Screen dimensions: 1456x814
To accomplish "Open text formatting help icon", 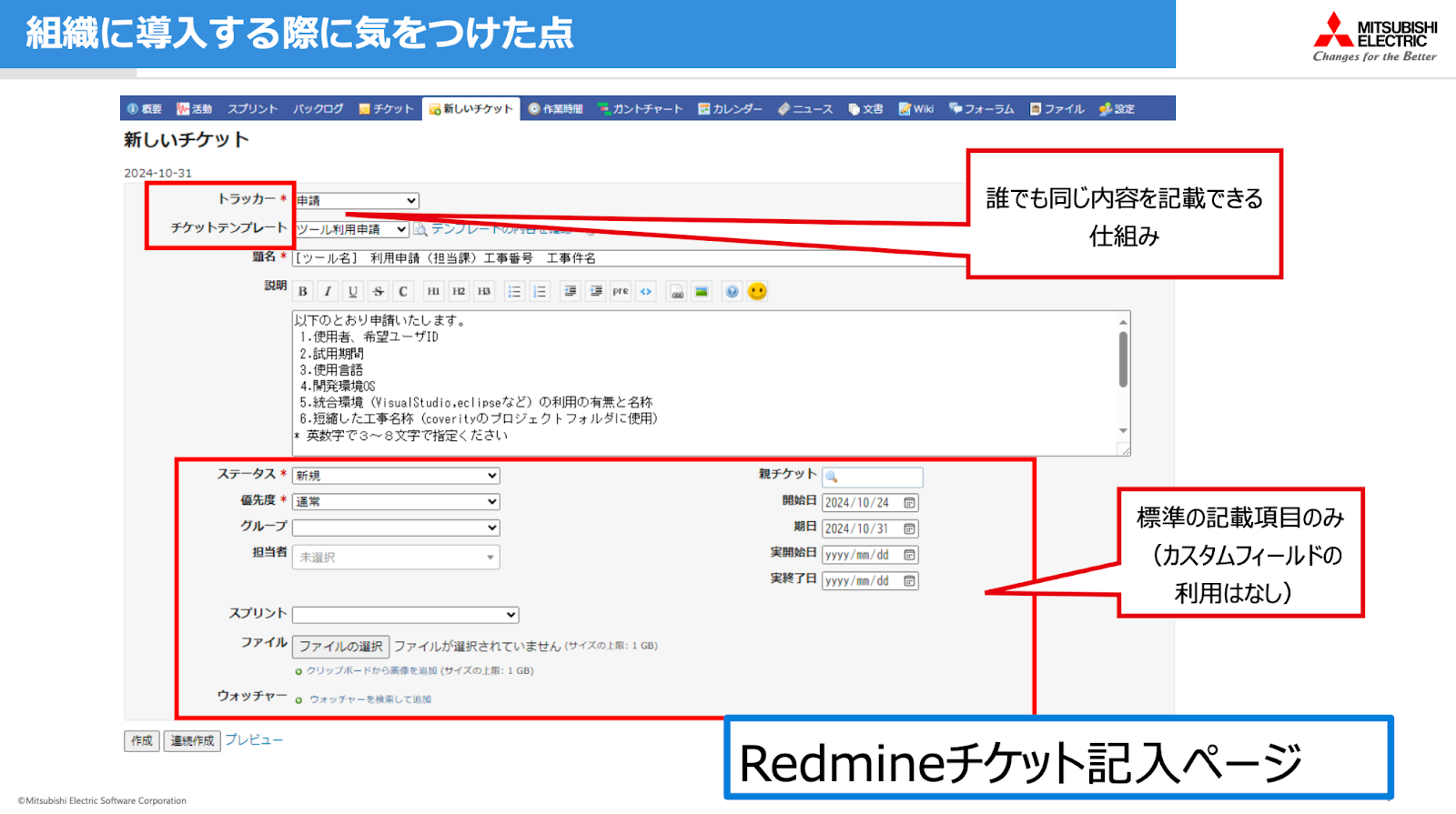I will pos(732,291).
